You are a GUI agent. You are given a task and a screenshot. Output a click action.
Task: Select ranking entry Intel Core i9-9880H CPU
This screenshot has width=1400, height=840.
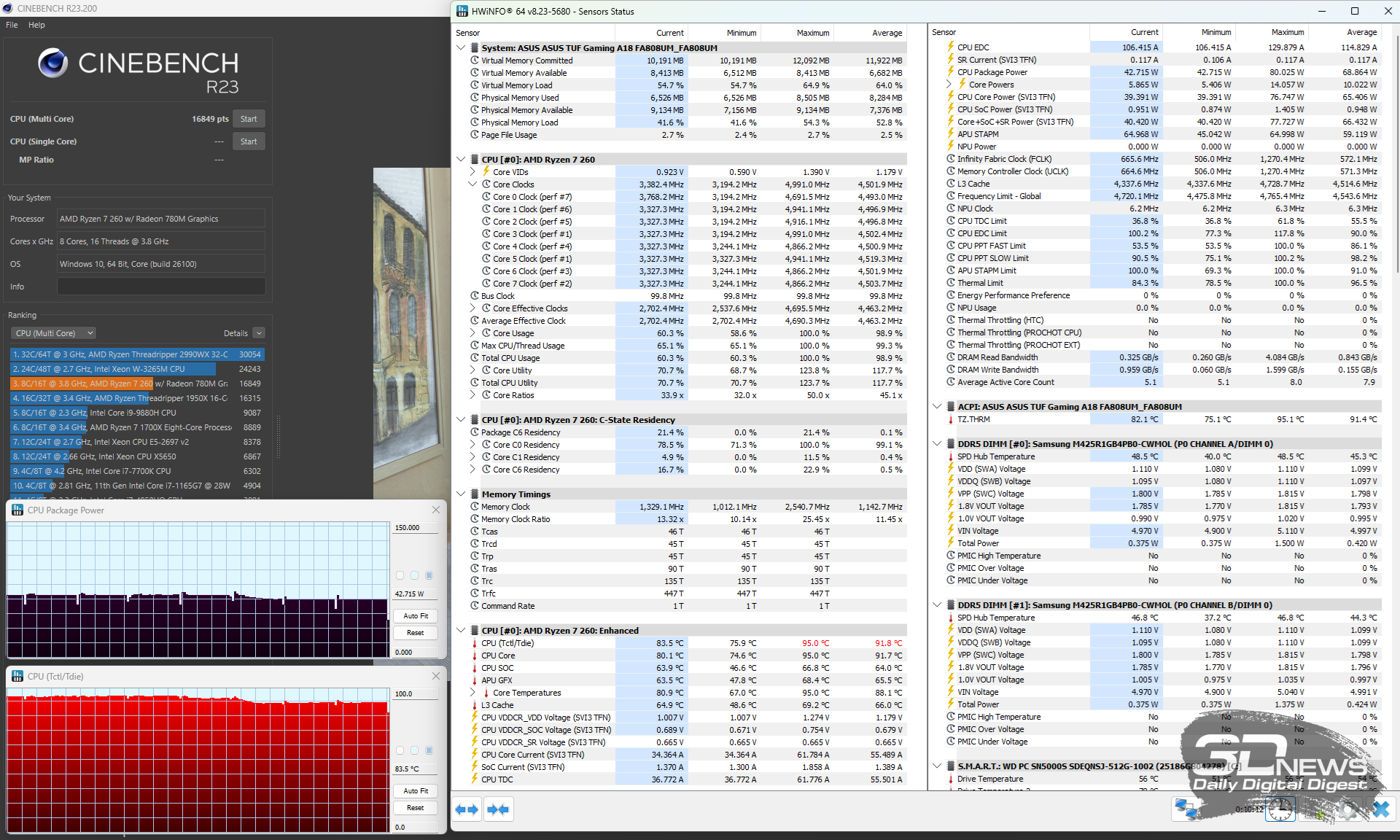(x=137, y=413)
